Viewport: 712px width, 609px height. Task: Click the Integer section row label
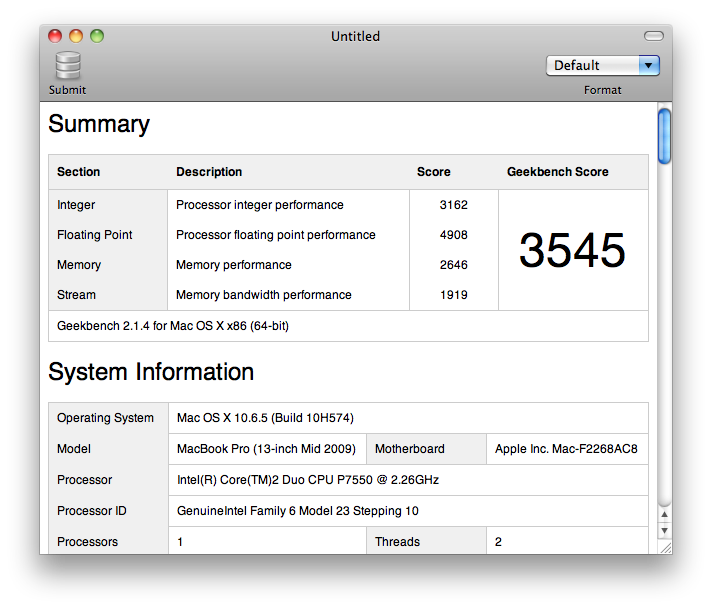[76, 205]
